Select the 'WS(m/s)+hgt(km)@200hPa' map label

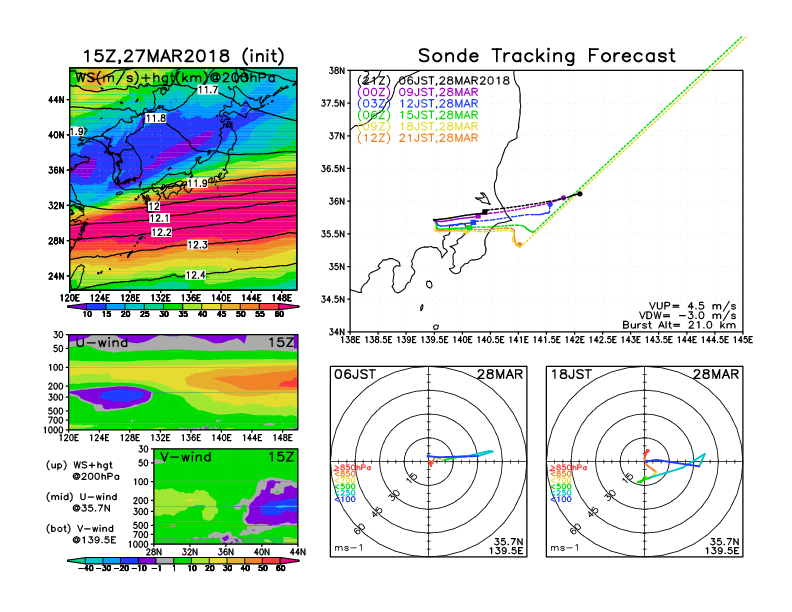pyautogui.click(x=175, y=78)
